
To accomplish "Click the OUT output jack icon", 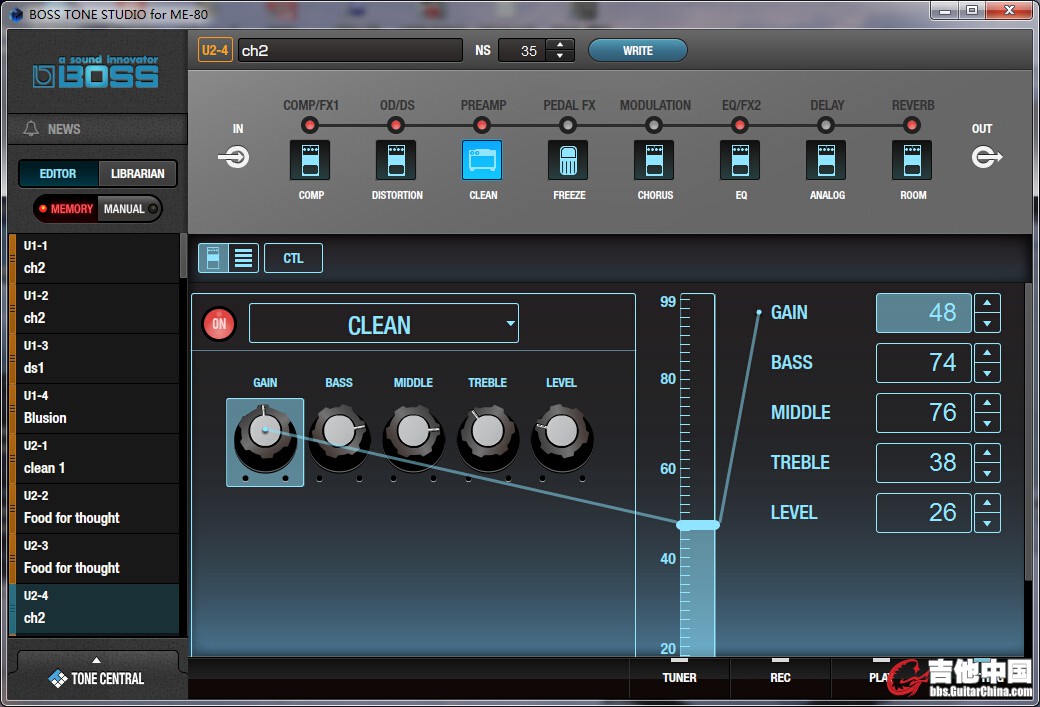I will 987,157.
